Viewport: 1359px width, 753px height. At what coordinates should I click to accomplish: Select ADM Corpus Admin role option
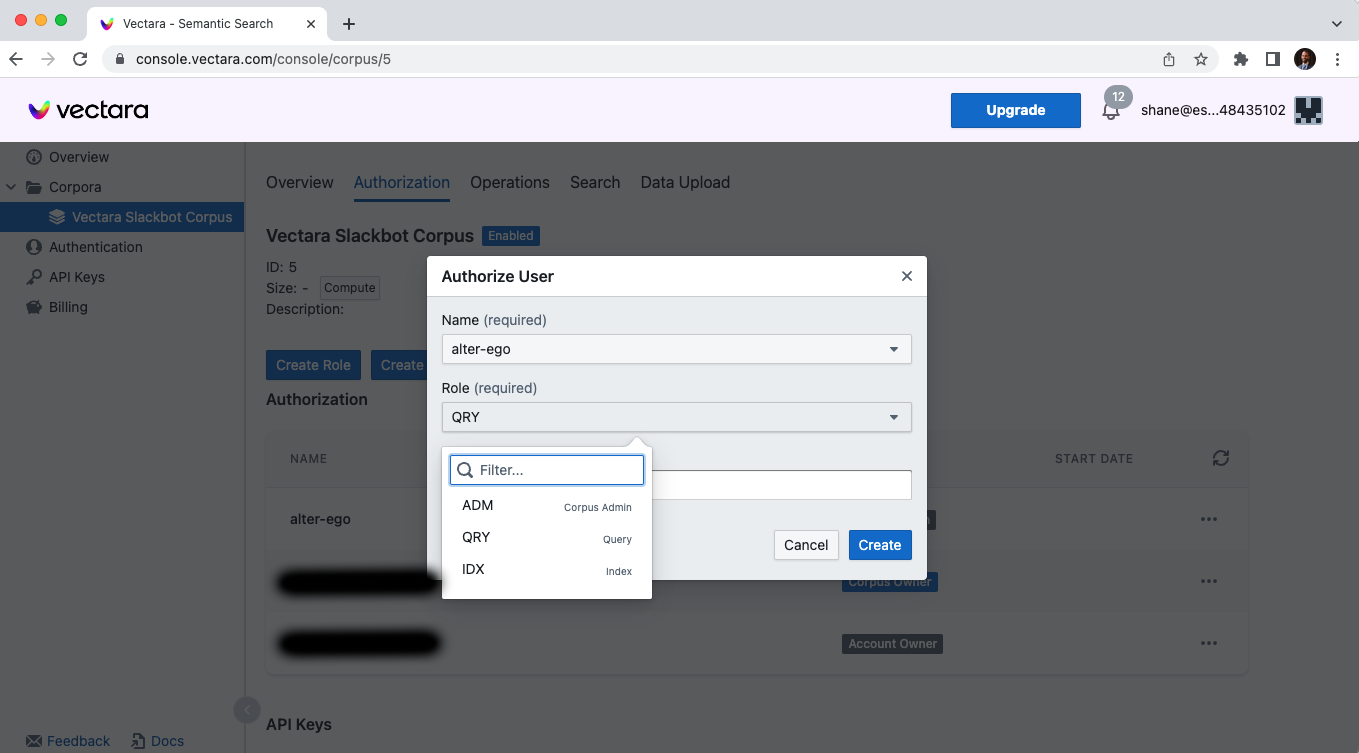click(x=546, y=506)
